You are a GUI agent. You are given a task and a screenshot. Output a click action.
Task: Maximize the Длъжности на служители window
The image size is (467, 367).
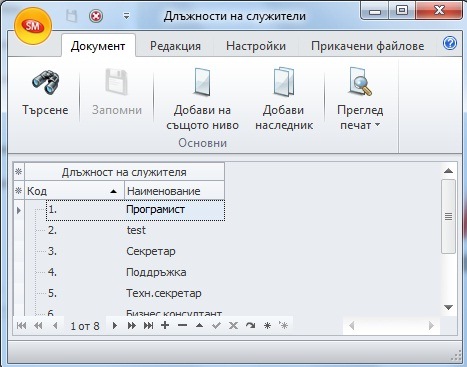402,11
